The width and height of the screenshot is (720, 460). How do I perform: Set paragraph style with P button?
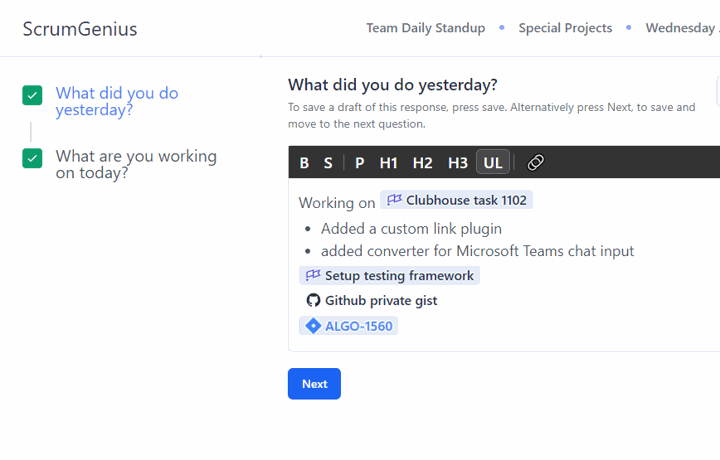point(359,163)
